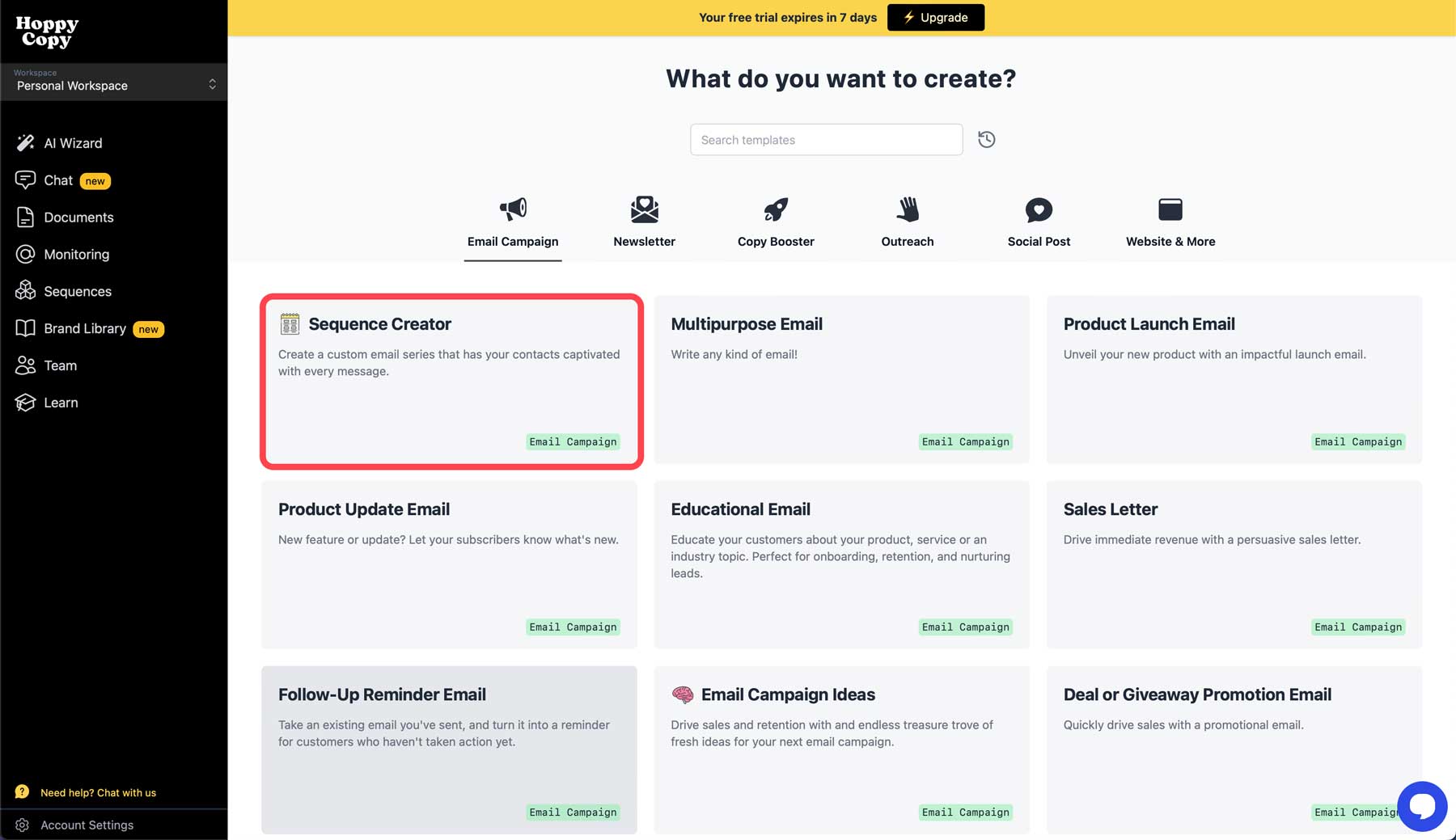
Task: Click the Sequences cubes icon
Action: 25,291
